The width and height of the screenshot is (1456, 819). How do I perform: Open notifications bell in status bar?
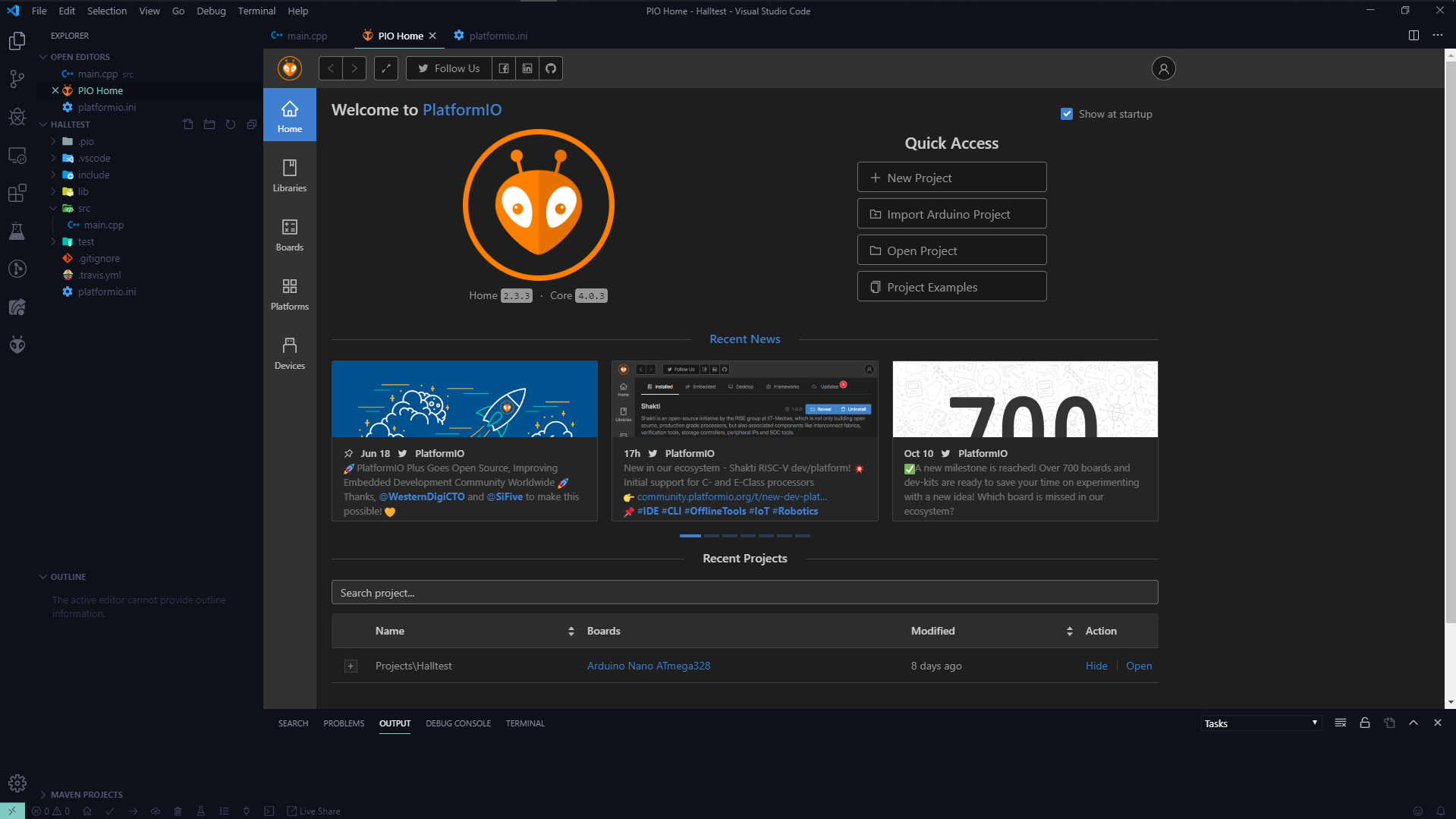[1440, 811]
